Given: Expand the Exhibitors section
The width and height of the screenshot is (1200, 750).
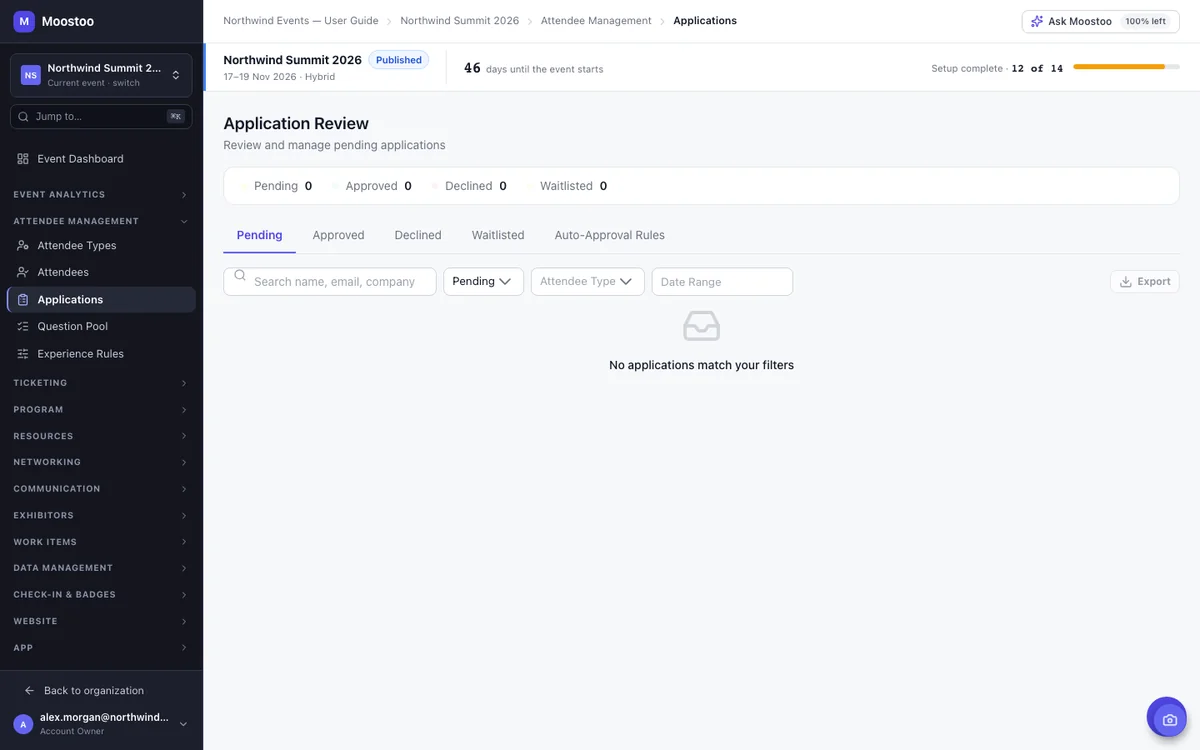Looking at the screenshot, I should [x=100, y=516].
